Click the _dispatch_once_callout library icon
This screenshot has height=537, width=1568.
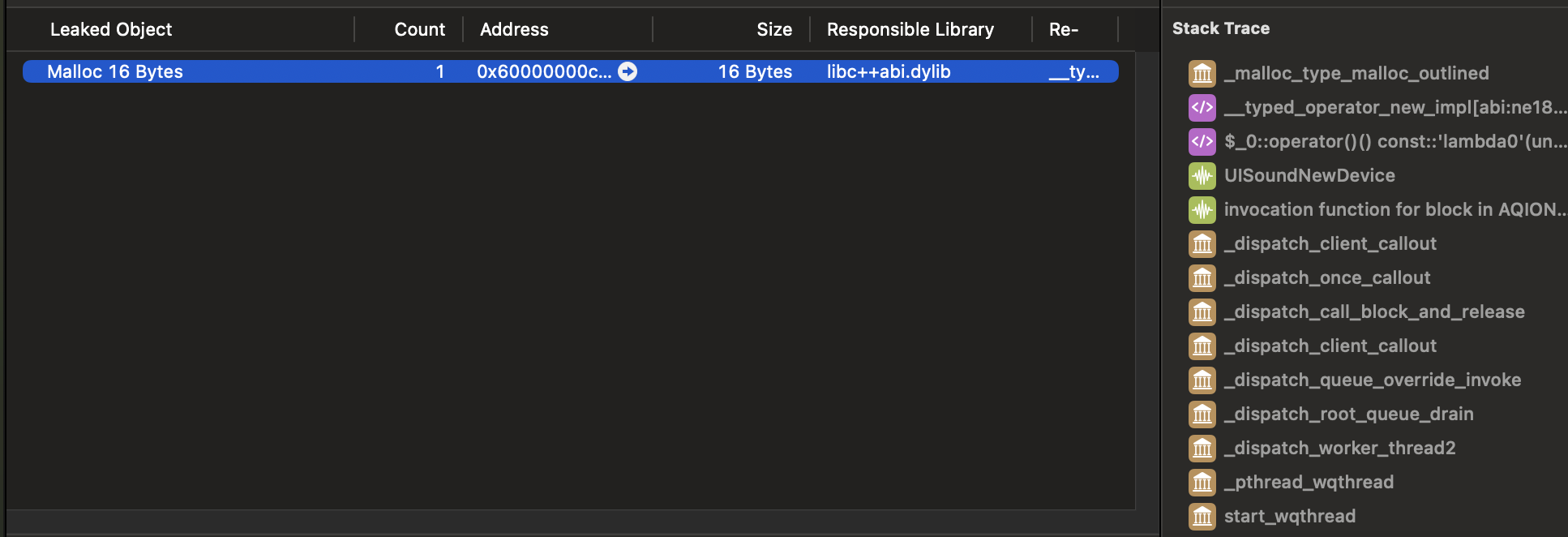click(x=1202, y=277)
